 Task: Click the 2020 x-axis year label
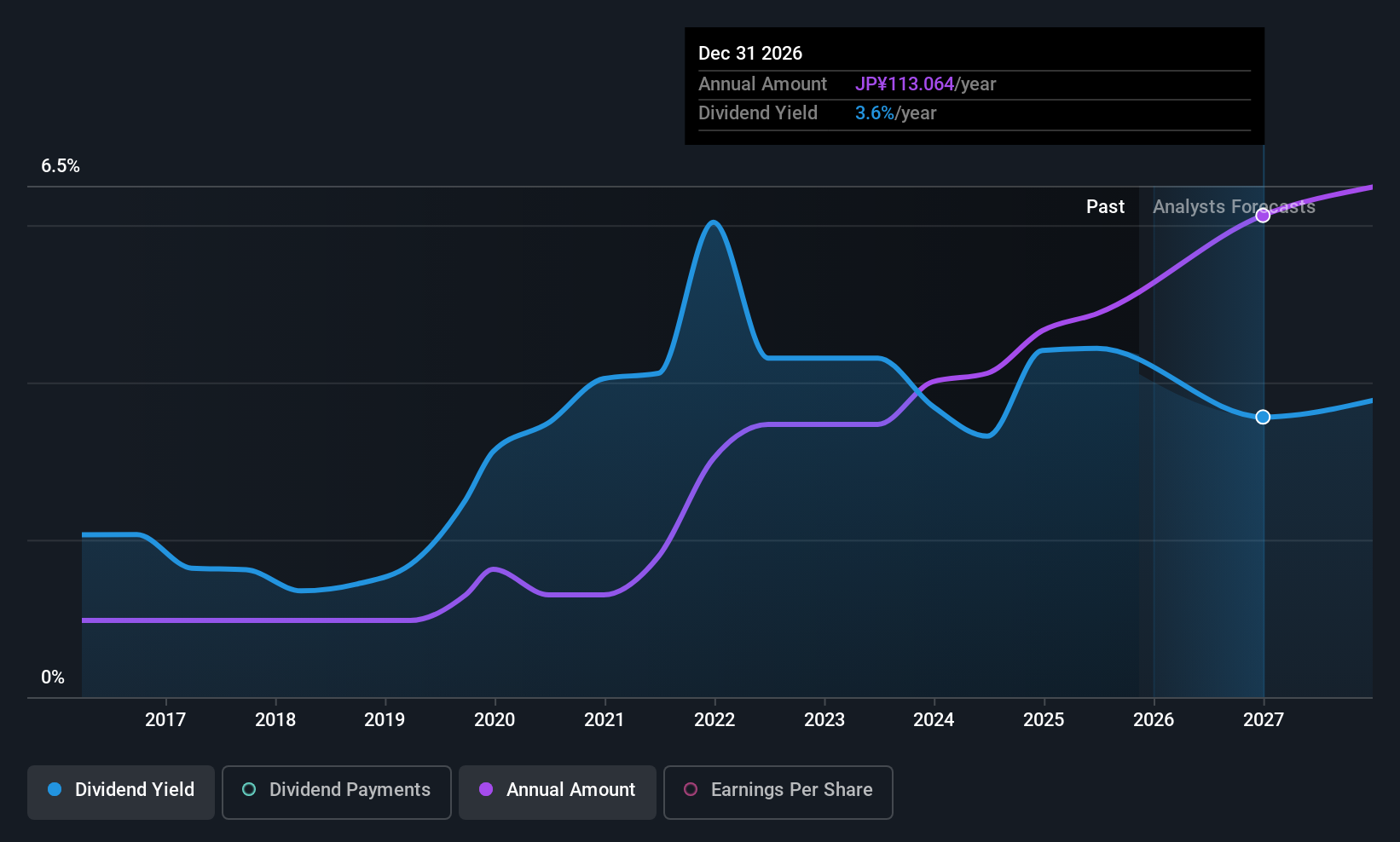click(495, 720)
